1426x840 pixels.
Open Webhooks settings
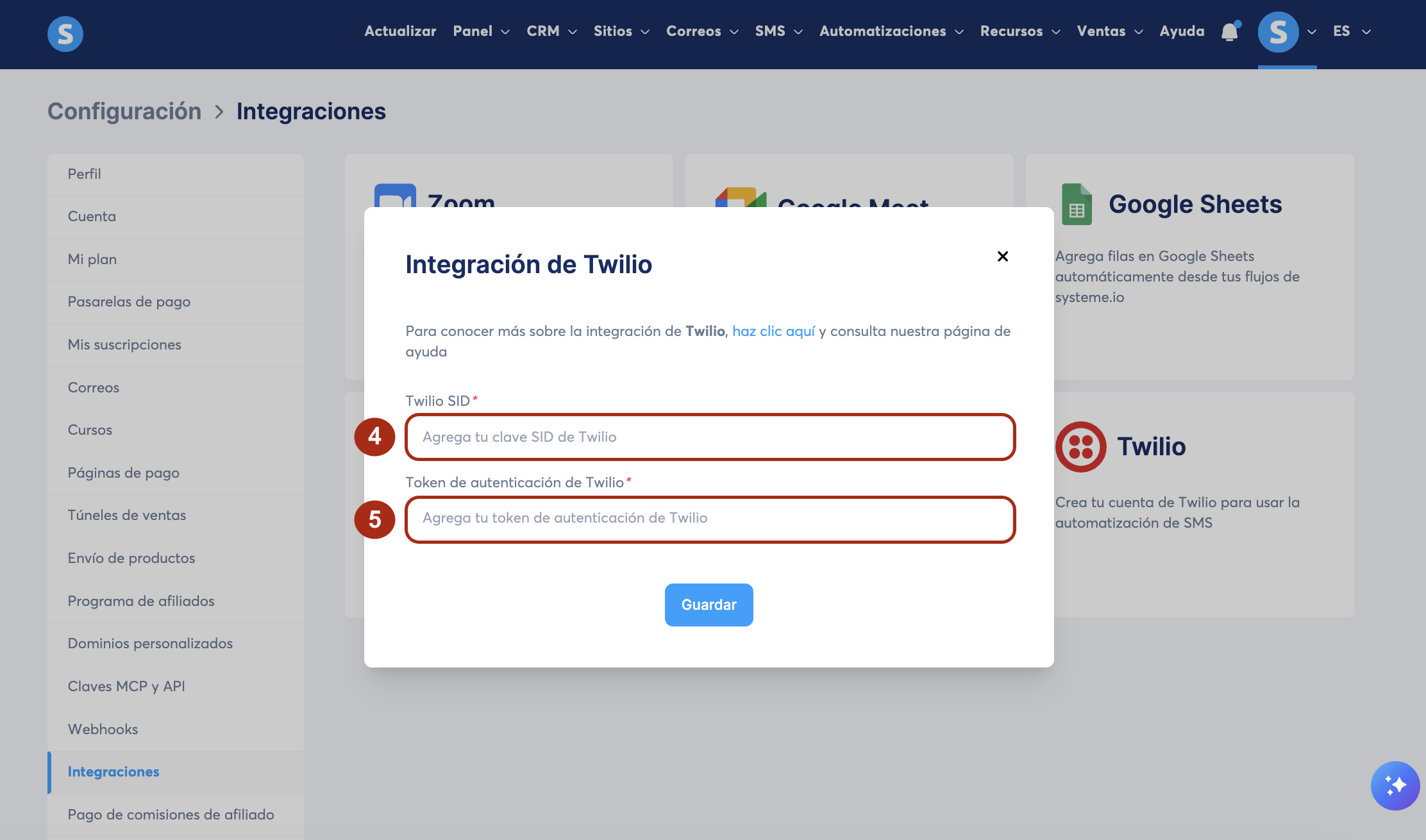[176, 730]
